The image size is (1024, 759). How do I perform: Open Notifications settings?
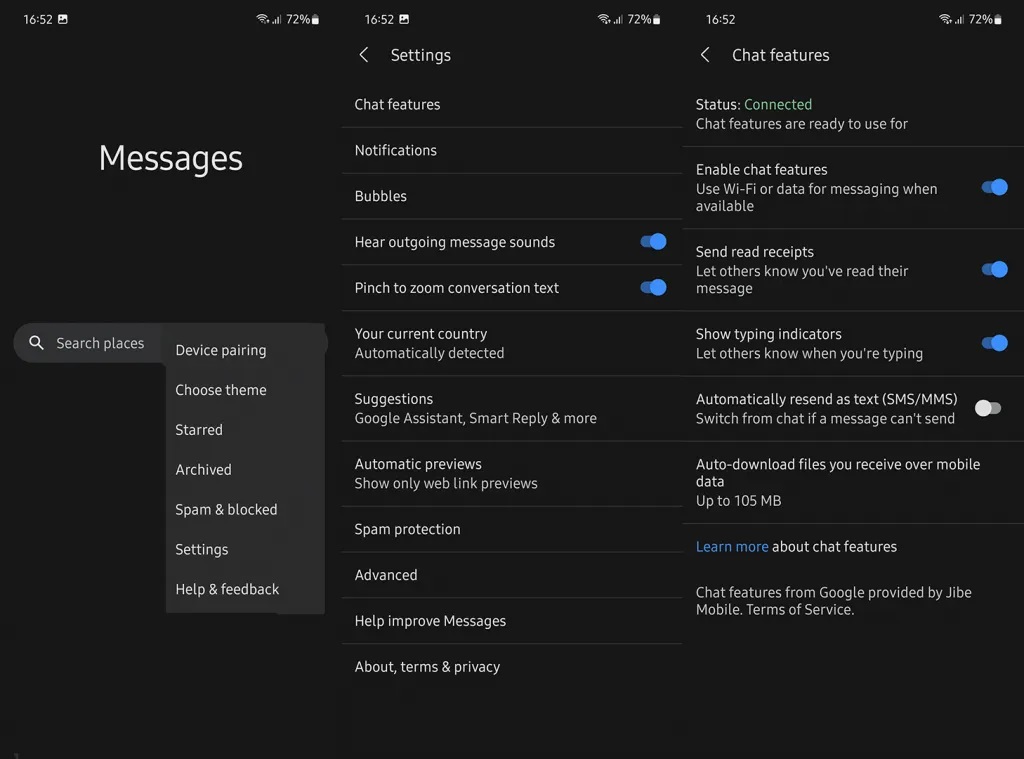click(511, 150)
